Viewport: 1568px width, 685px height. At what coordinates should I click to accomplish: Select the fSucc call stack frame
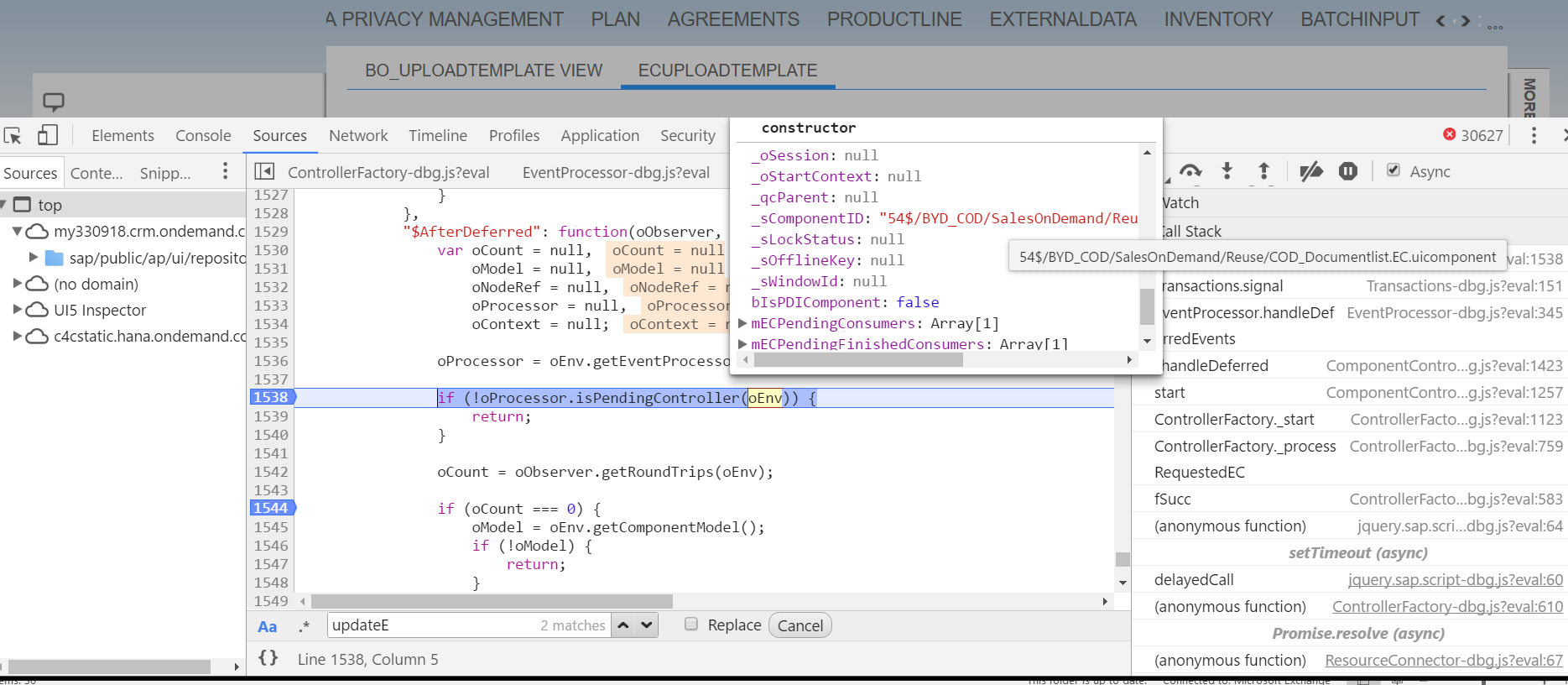1350,499
